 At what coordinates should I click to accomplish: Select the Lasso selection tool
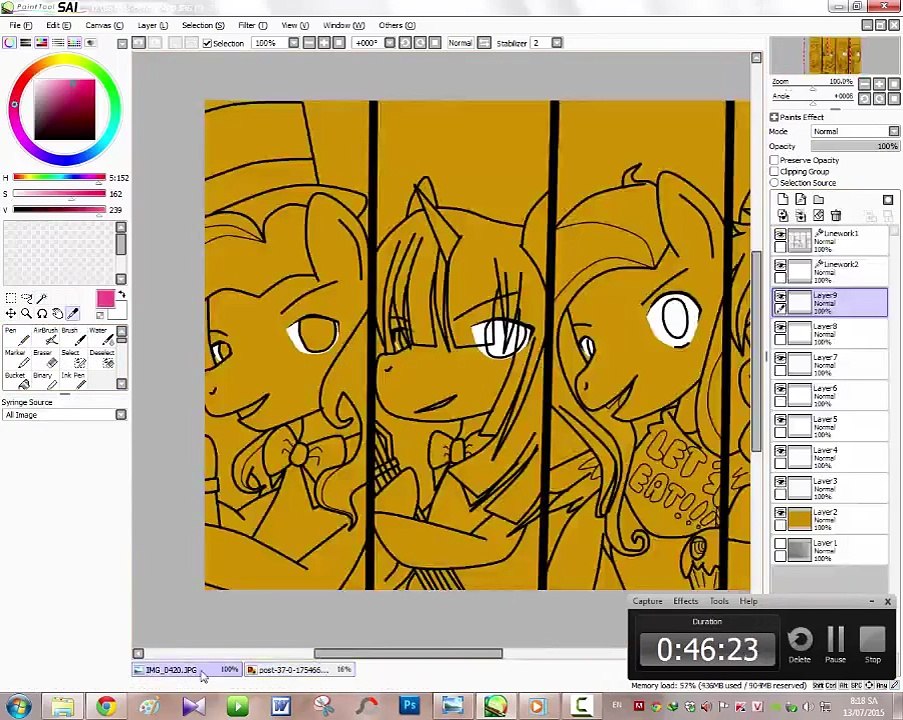click(26, 298)
